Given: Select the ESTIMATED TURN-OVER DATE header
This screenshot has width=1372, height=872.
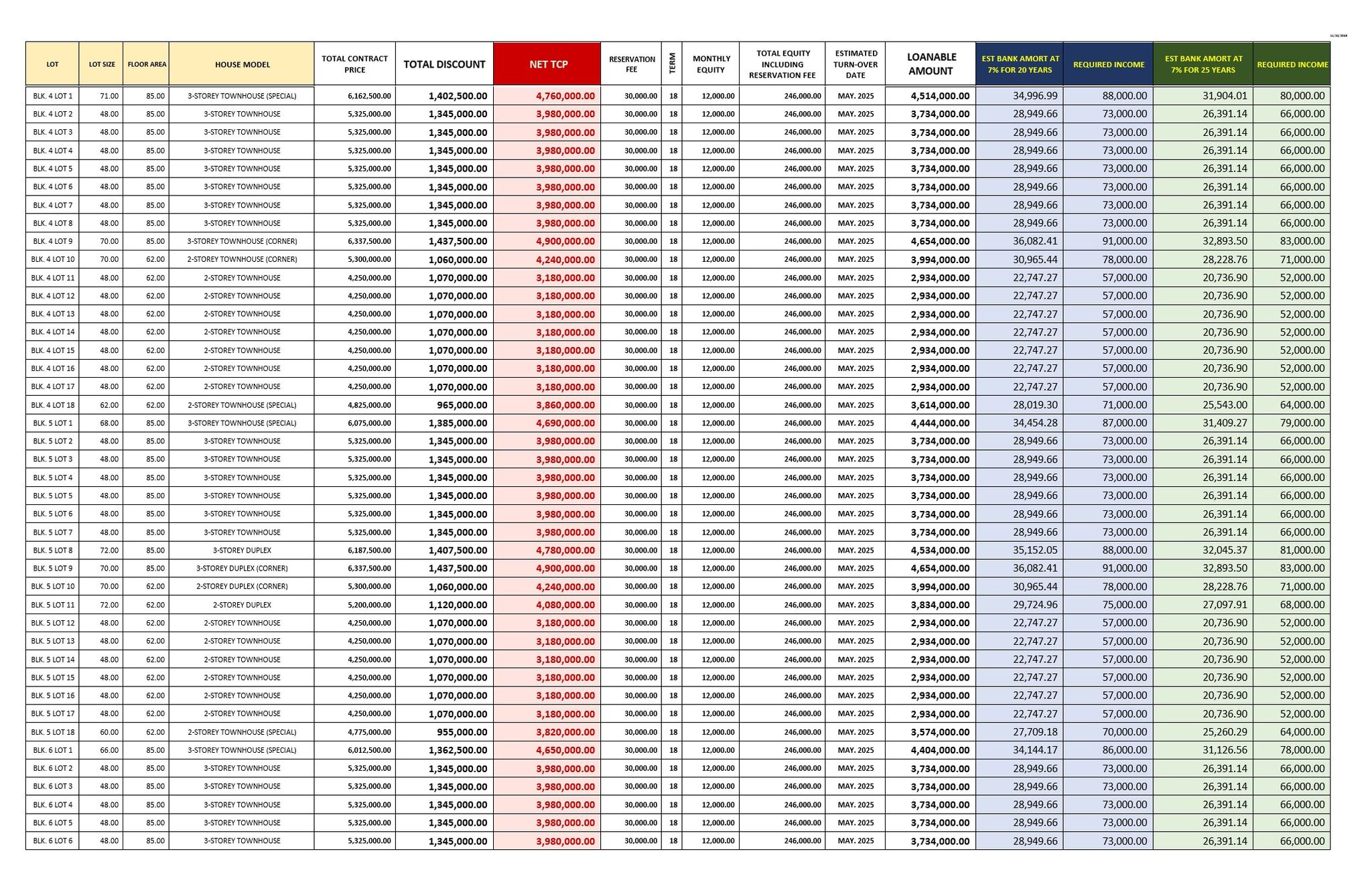Looking at the screenshot, I should tap(855, 64).
